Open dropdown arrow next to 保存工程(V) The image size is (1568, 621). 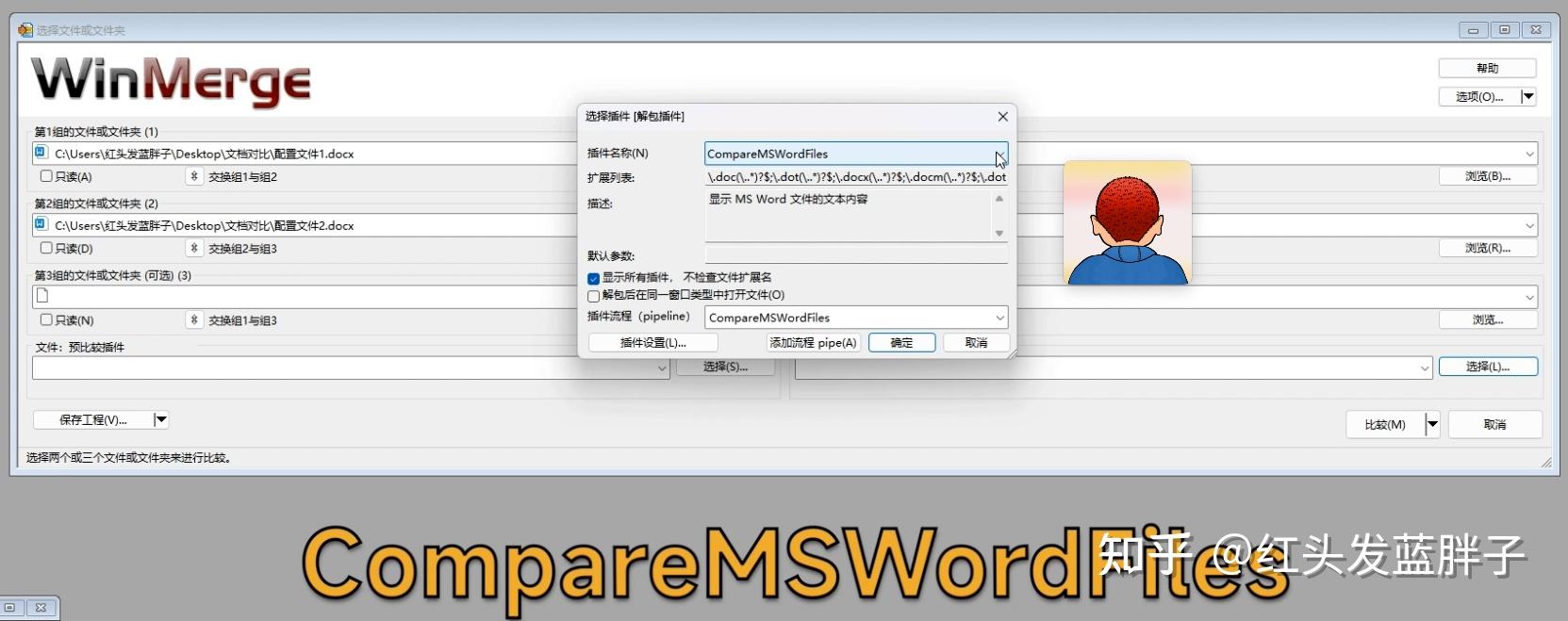pyautogui.click(x=160, y=419)
